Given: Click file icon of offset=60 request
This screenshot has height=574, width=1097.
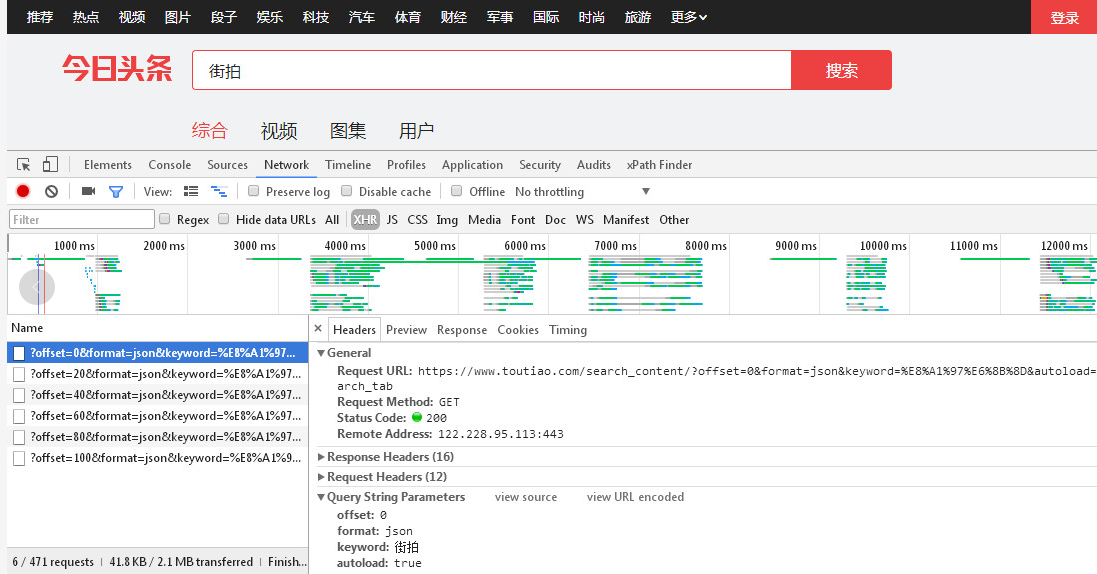Looking at the screenshot, I should pos(19,416).
